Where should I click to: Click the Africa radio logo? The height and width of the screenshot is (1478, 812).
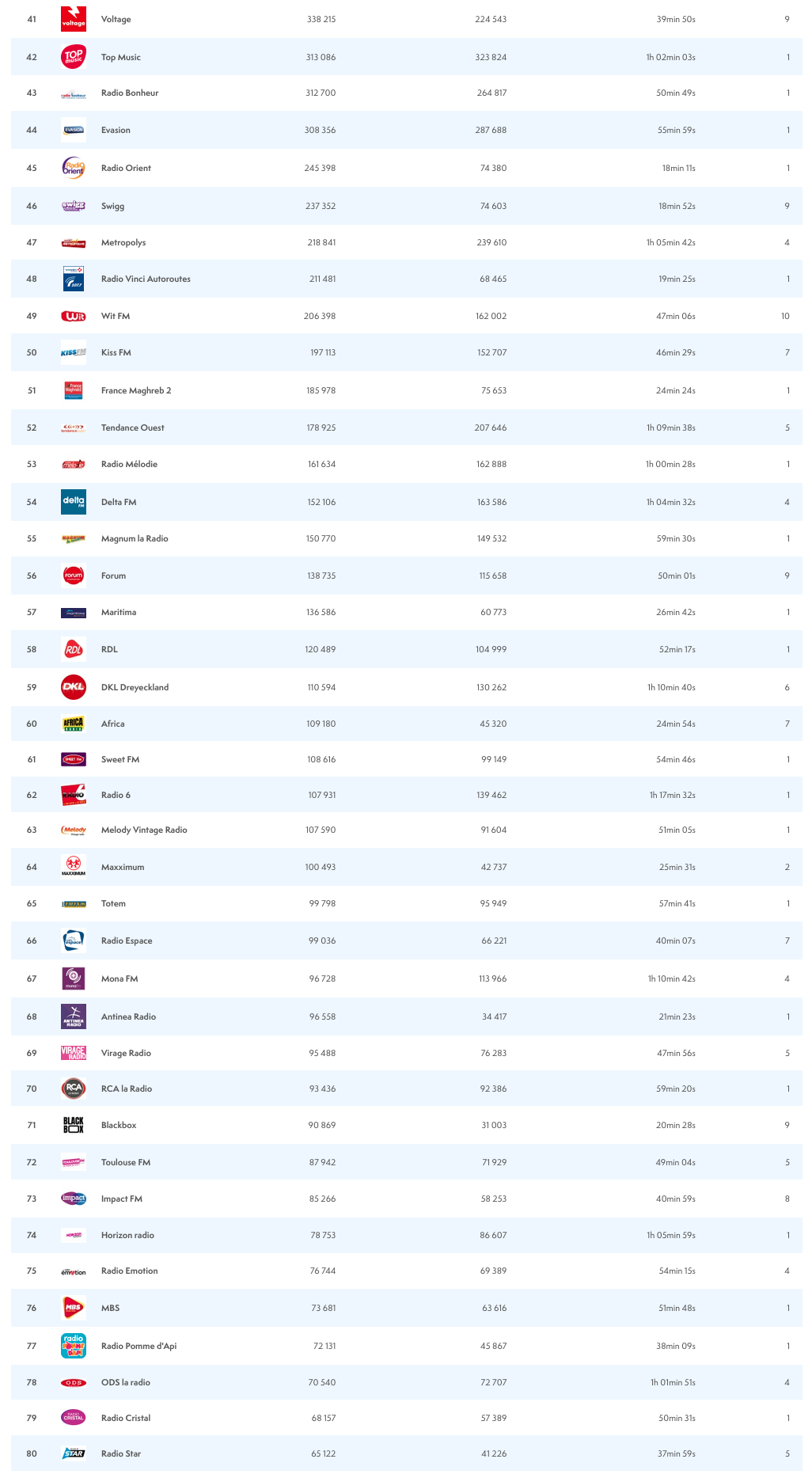click(74, 724)
